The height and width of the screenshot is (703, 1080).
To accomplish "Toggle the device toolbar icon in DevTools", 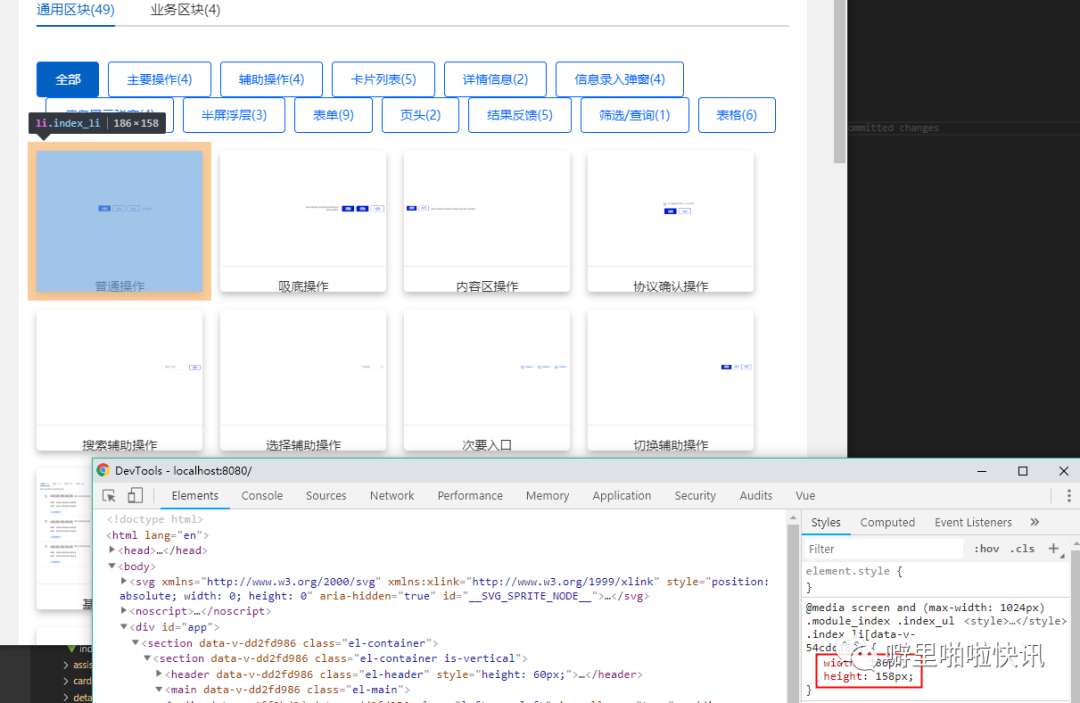I will (x=135, y=496).
